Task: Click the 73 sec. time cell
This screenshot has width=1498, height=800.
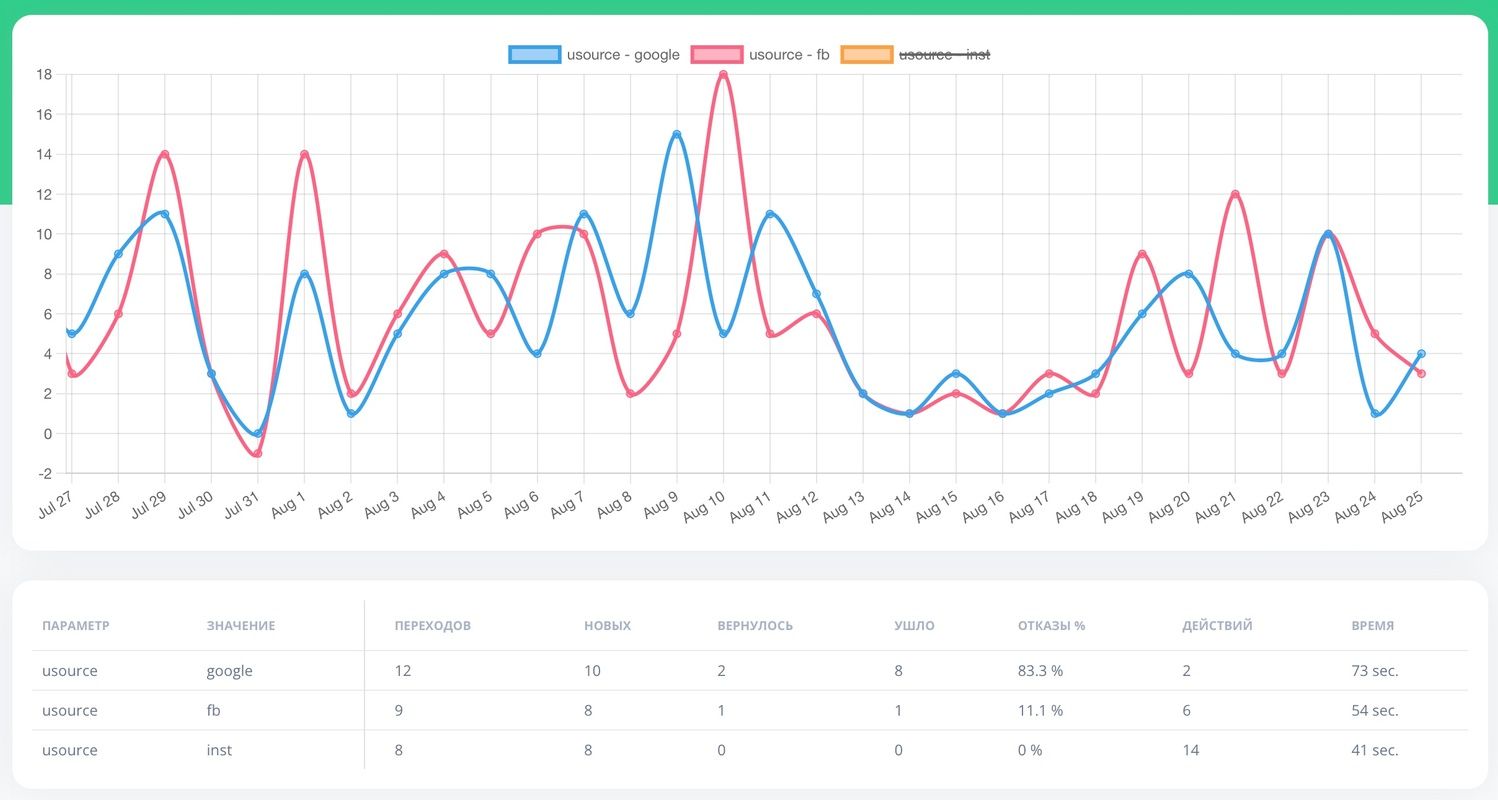Action: (x=1375, y=671)
